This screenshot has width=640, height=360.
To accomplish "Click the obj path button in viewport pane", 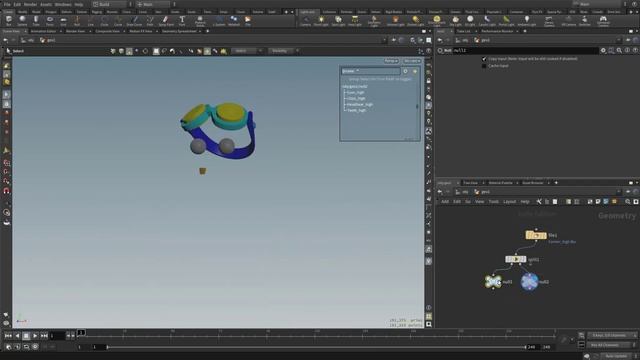I will click(28, 40).
